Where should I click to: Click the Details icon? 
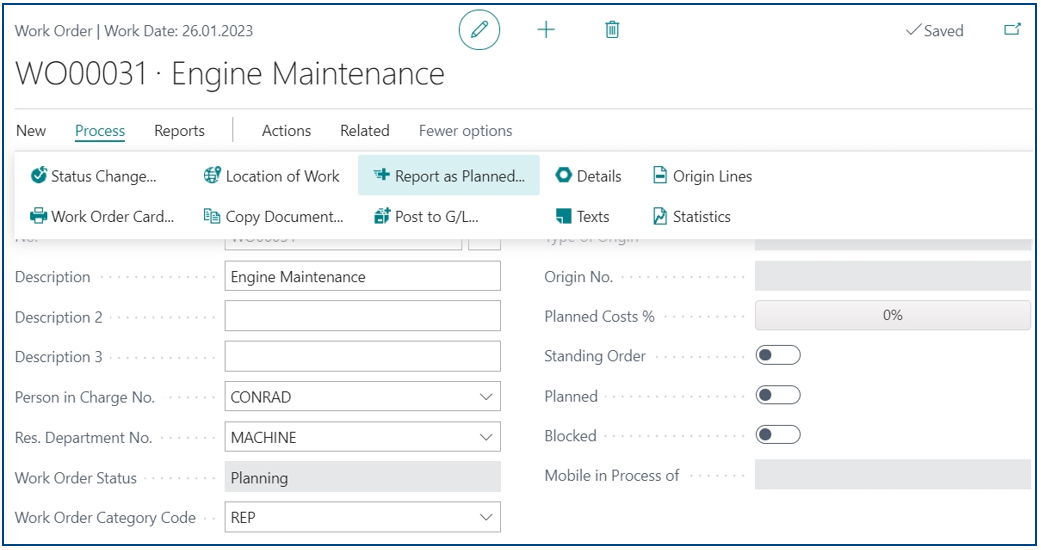click(564, 175)
